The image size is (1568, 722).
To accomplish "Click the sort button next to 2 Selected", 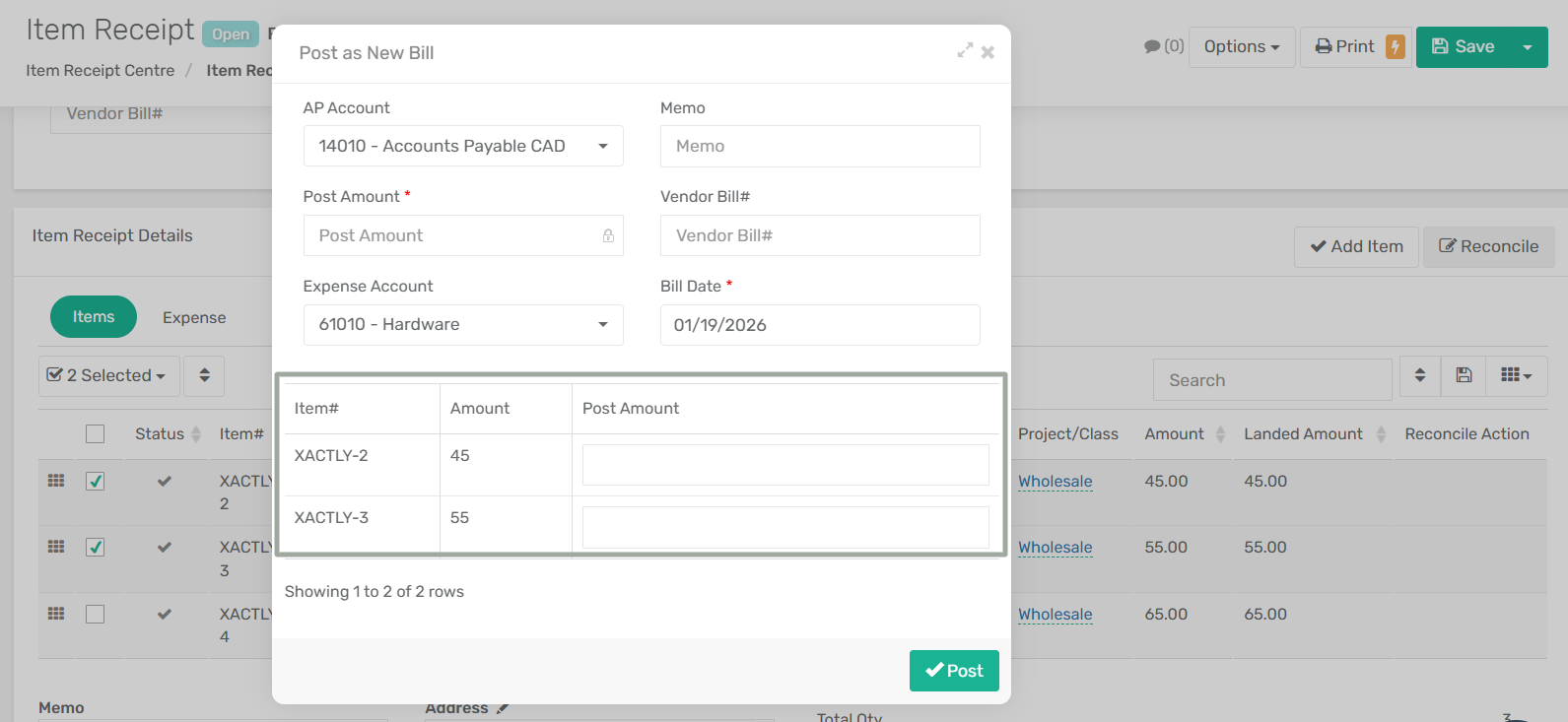I will (x=204, y=375).
